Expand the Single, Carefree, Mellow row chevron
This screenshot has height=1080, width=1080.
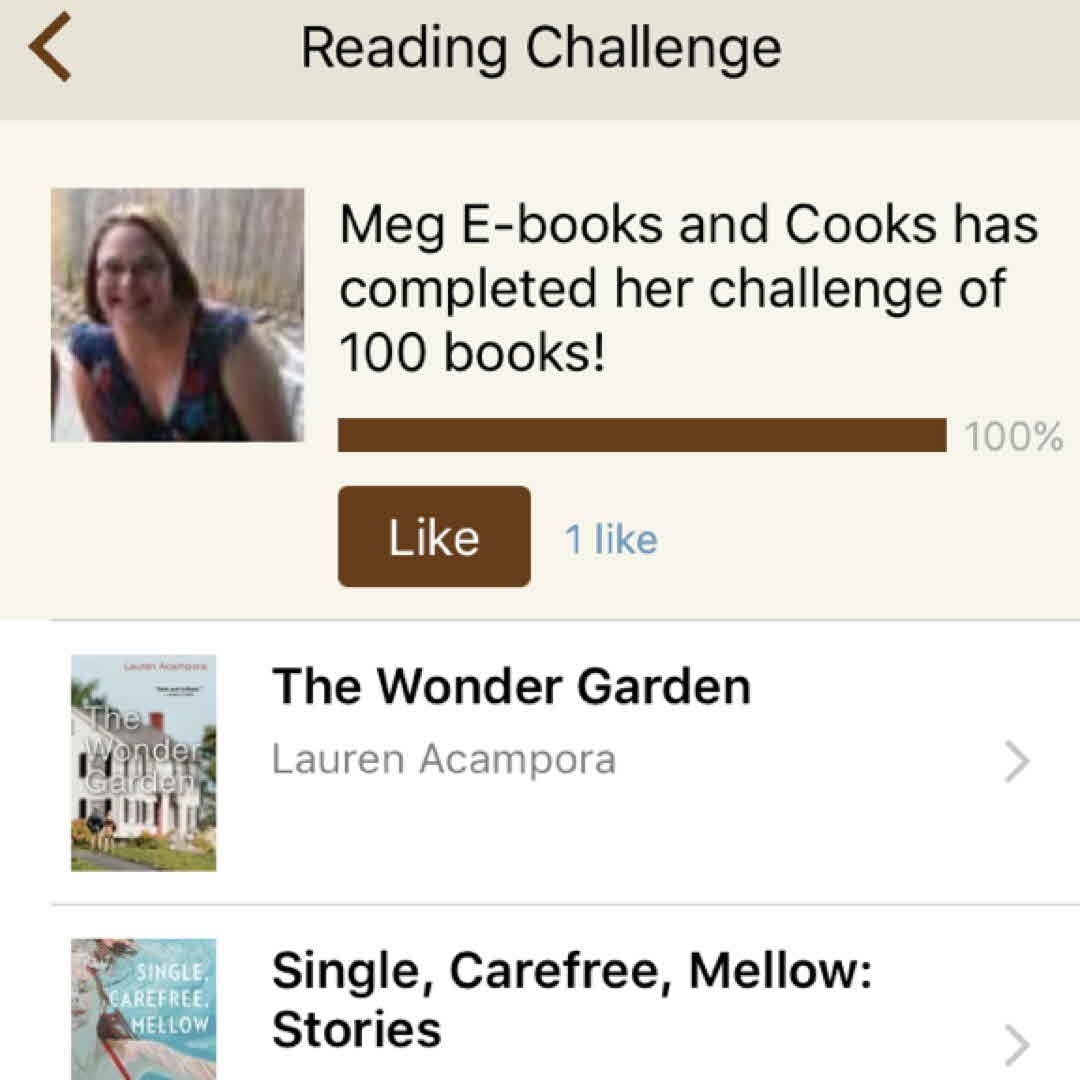pyautogui.click(x=1016, y=1046)
